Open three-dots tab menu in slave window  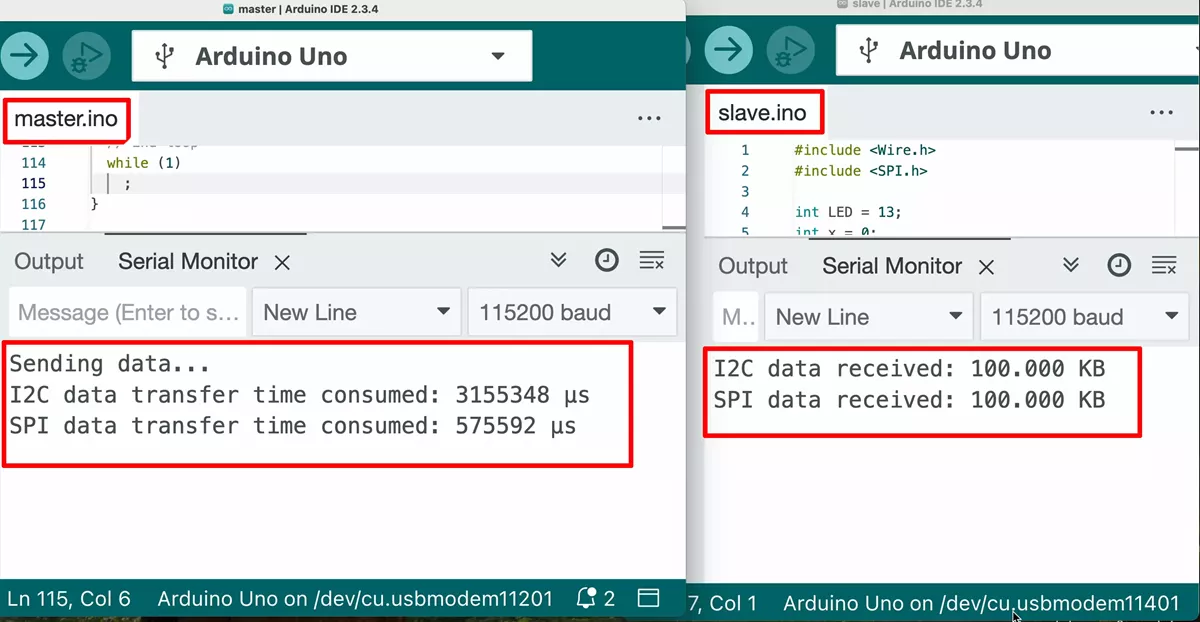pyautogui.click(x=1161, y=113)
